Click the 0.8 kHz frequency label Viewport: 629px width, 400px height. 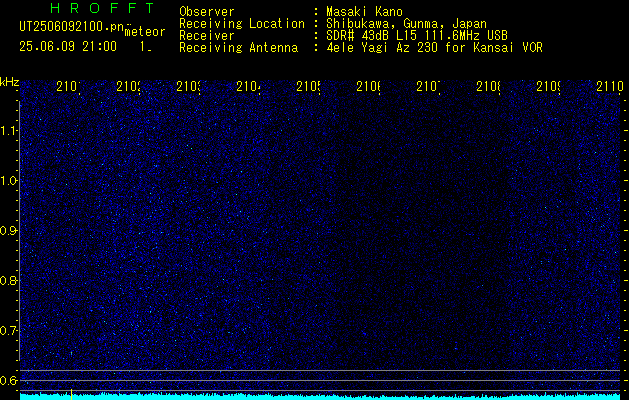pyautogui.click(x=8, y=280)
